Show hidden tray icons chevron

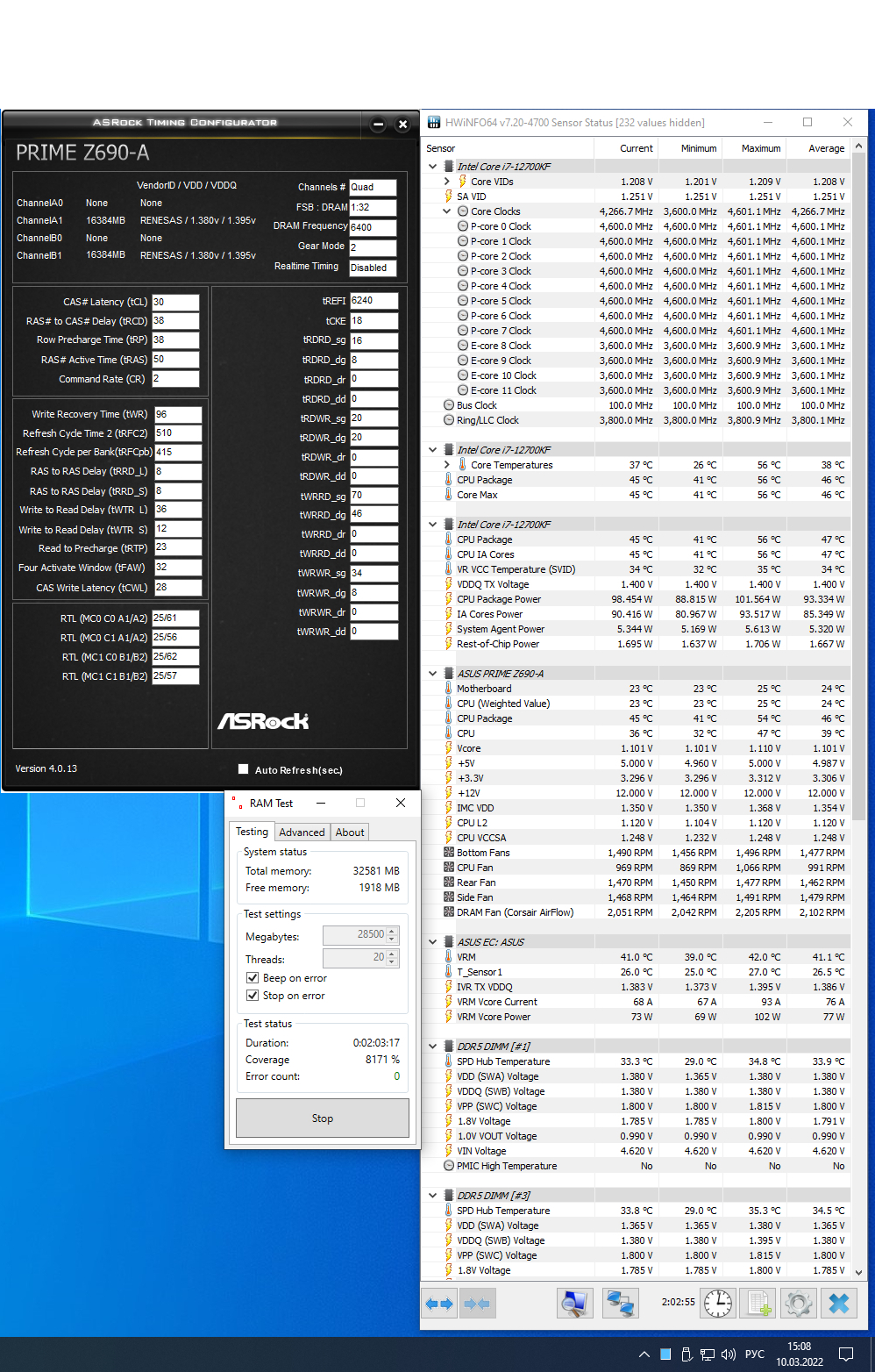[644, 1354]
